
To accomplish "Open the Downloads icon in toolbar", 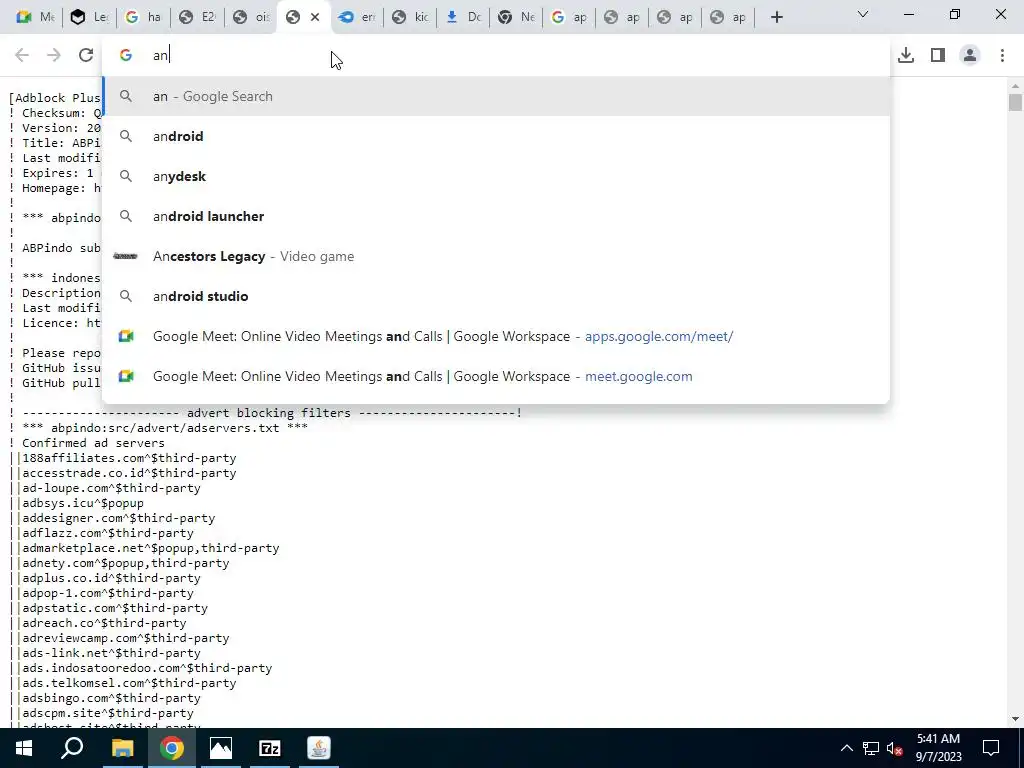I will [x=906, y=55].
